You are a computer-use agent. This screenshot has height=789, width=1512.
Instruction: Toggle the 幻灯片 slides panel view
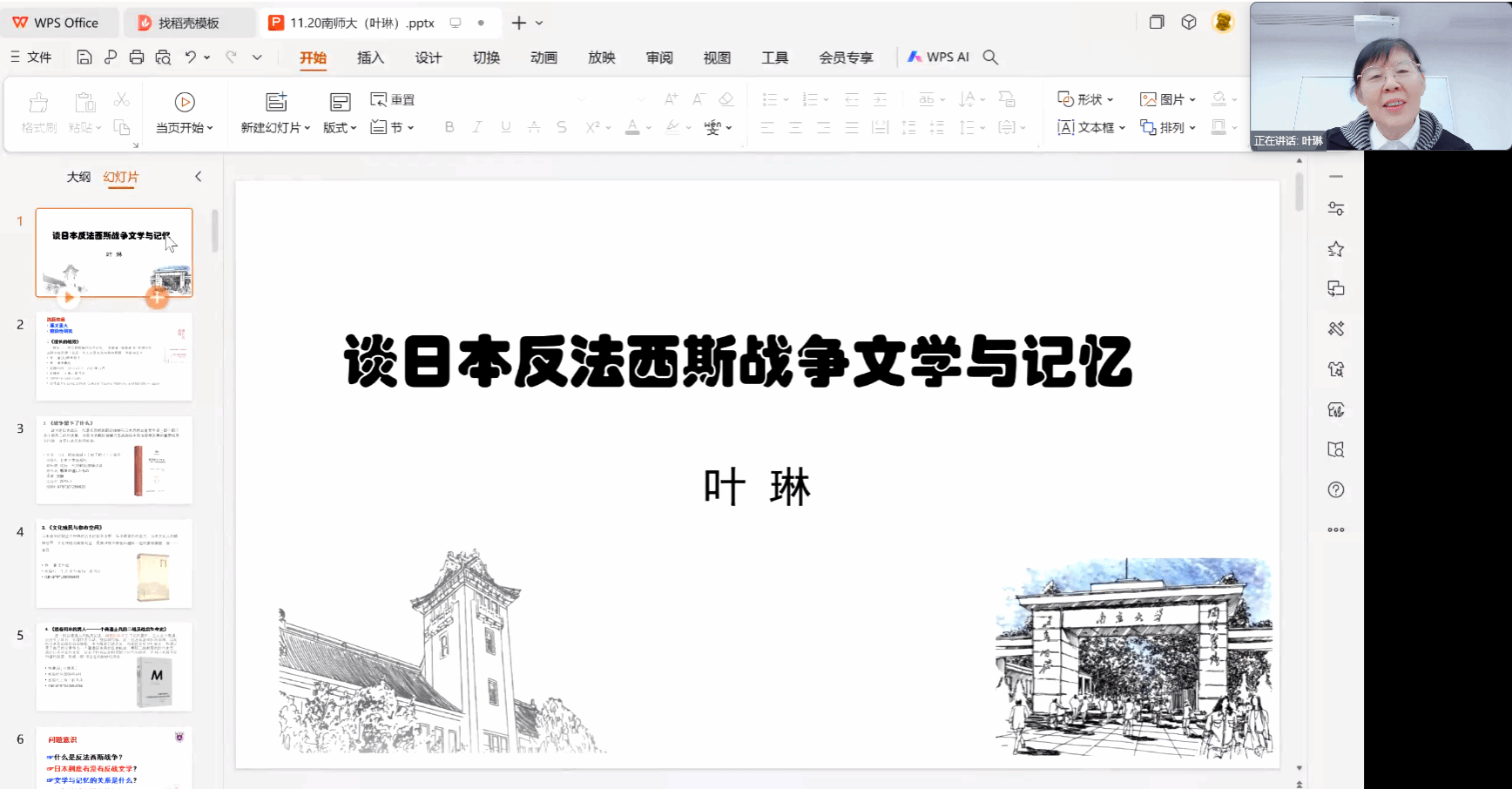click(x=121, y=177)
